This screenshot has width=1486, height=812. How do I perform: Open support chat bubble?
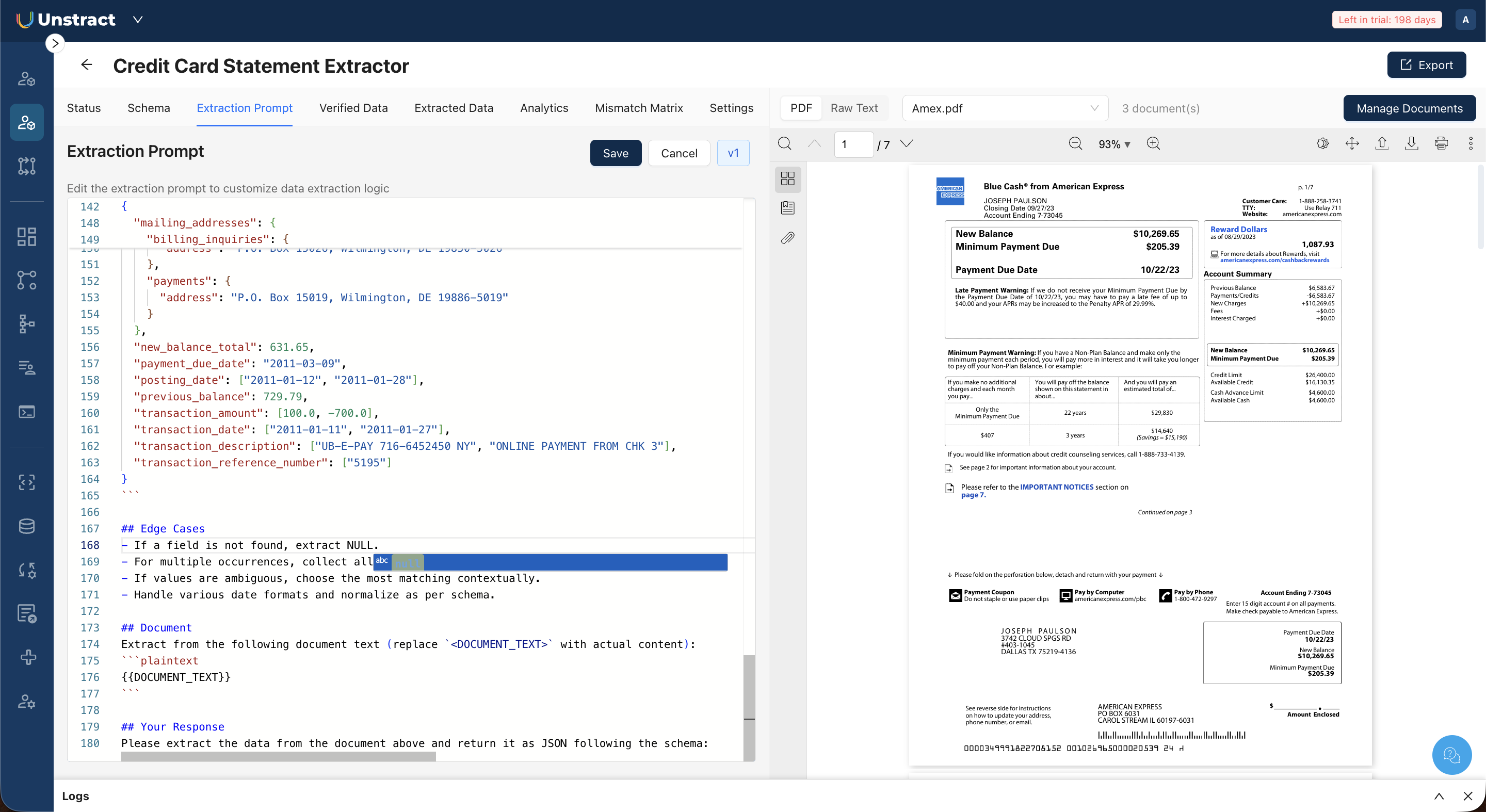click(1451, 754)
